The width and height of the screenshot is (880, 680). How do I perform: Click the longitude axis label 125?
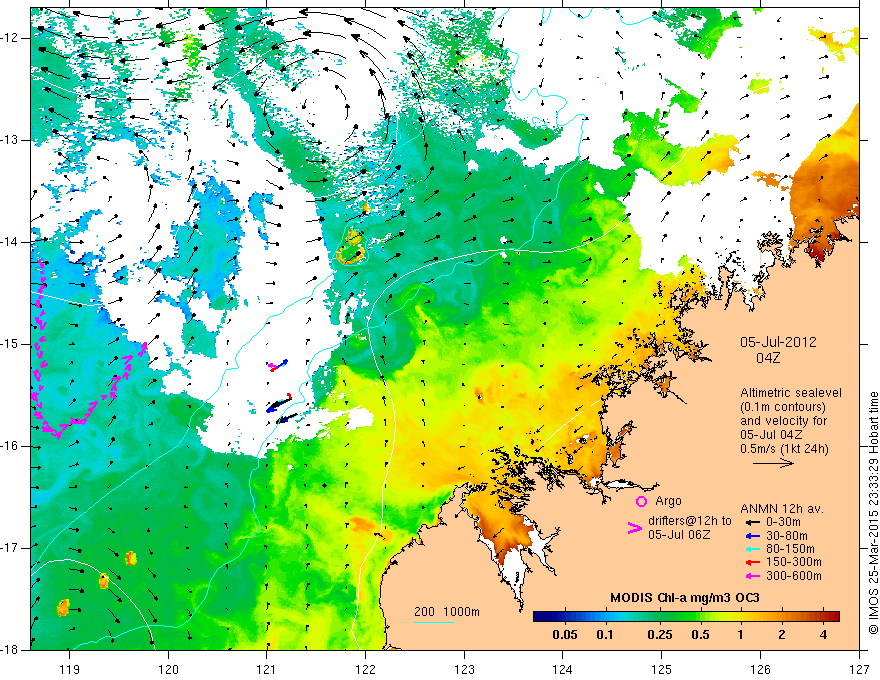[662, 669]
